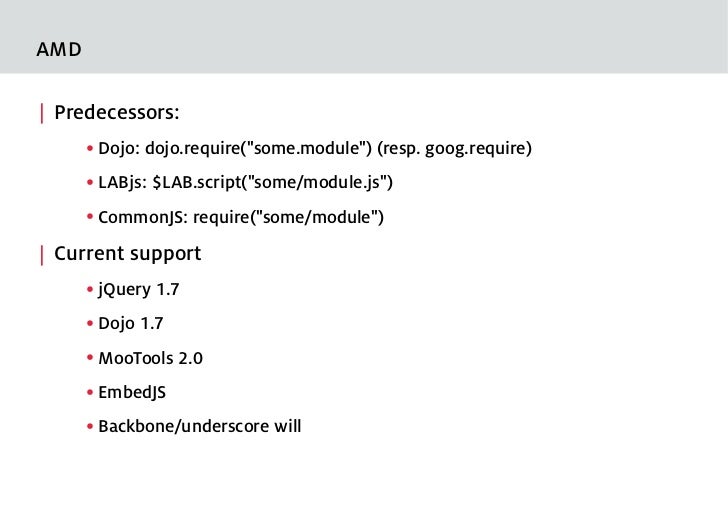728x515 pixels.
Task: Click the Dojo 1.7 bullet item
Action: coord(130,324)
